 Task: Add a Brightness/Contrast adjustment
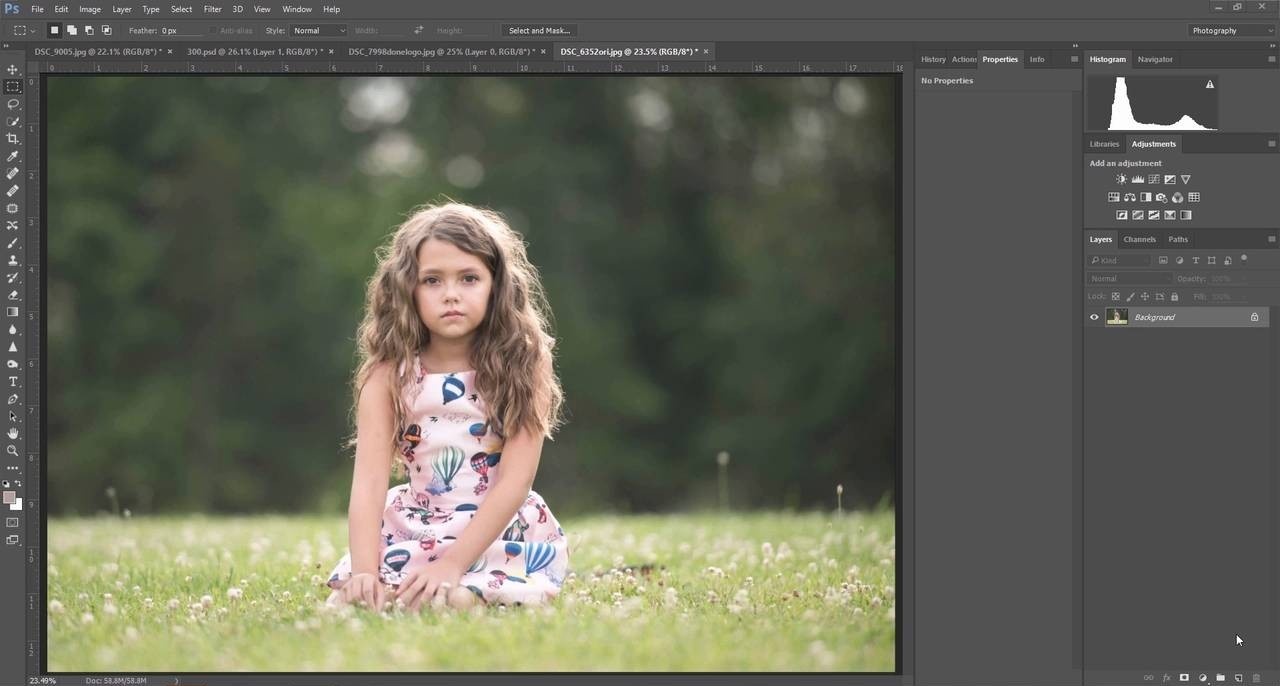pos(1121,179)
